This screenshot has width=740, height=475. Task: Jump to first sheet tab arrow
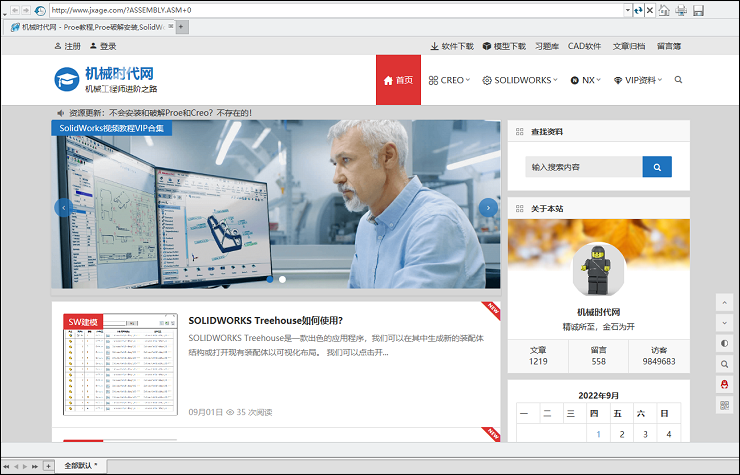[x=6, y=467]
